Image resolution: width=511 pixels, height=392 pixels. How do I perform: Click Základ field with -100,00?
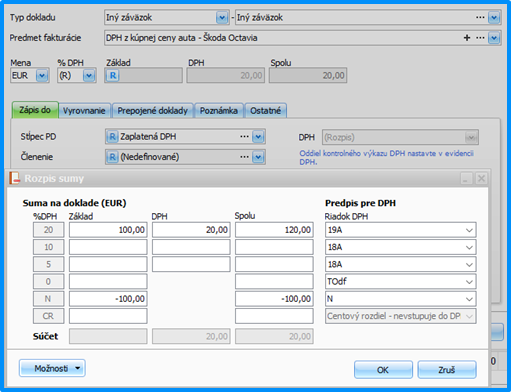(108, 299)
